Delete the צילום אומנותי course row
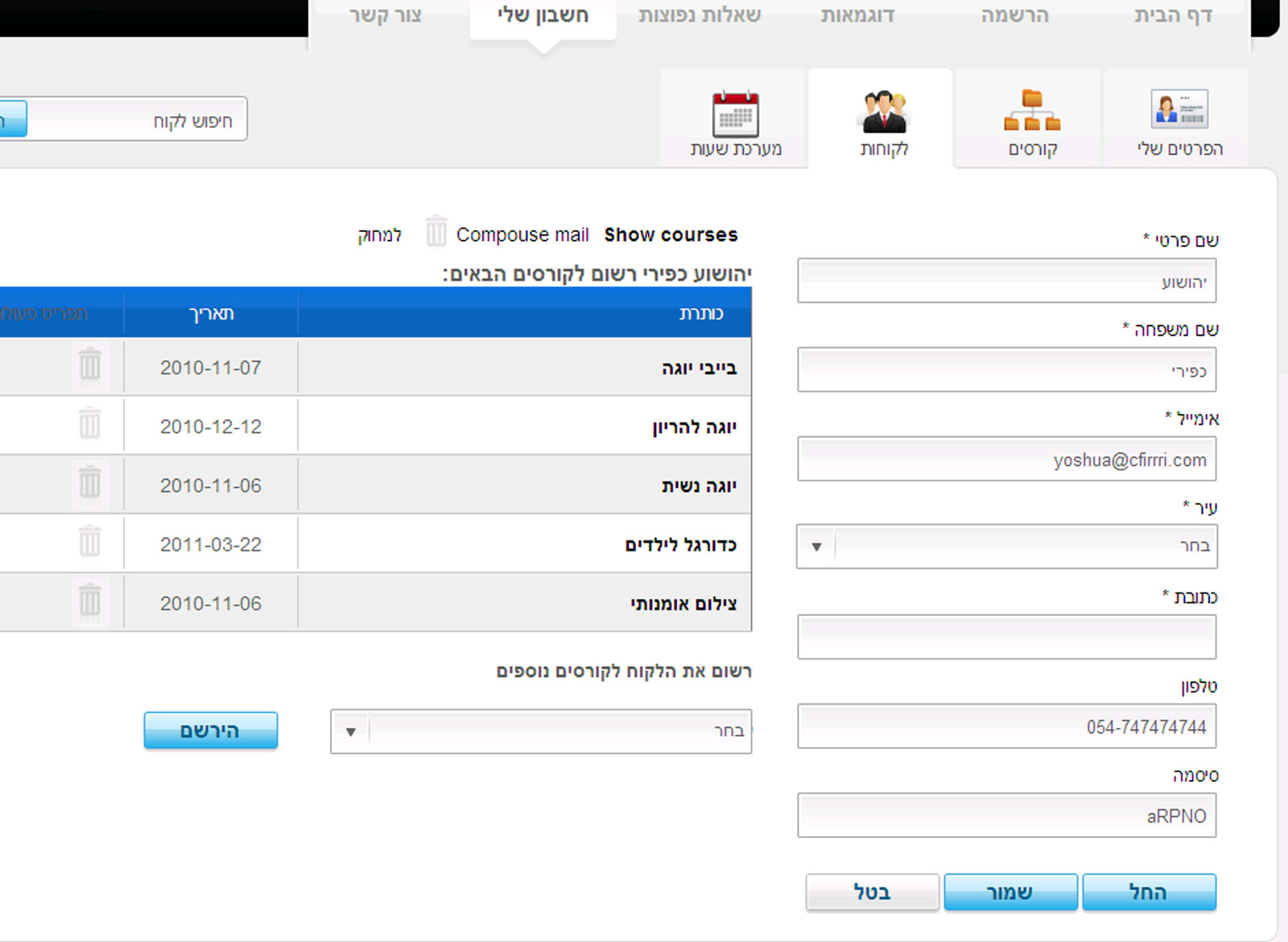1288x942 pixels. click(90, 601)
